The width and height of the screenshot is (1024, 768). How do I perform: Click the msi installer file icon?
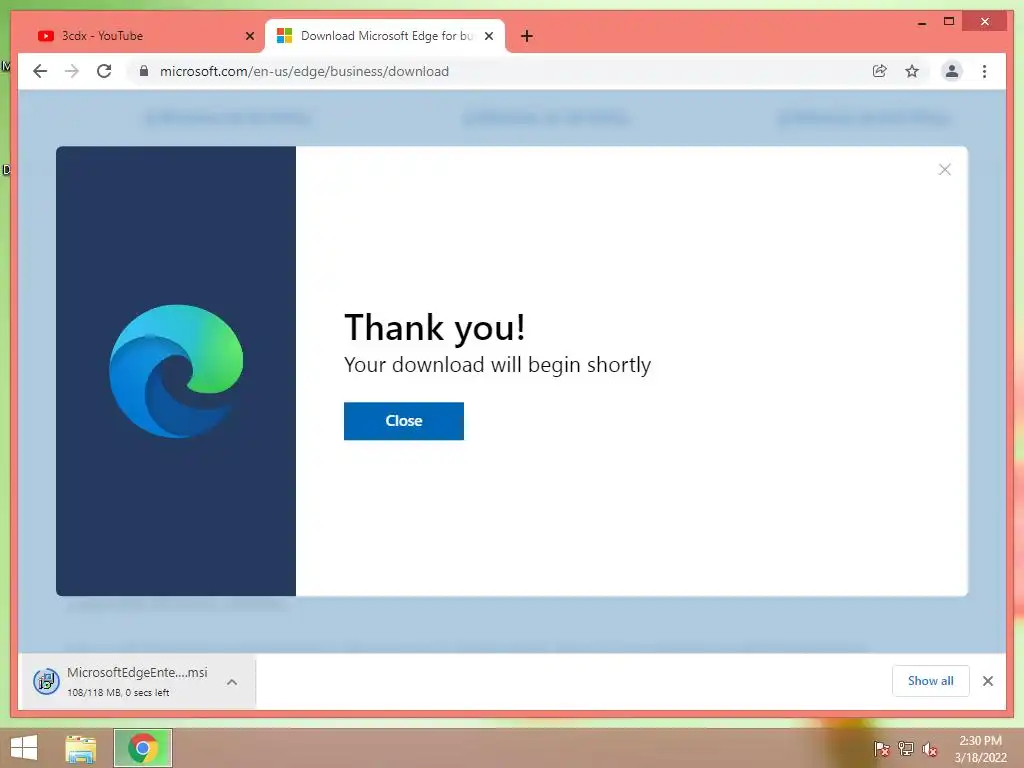pos(46,682)
